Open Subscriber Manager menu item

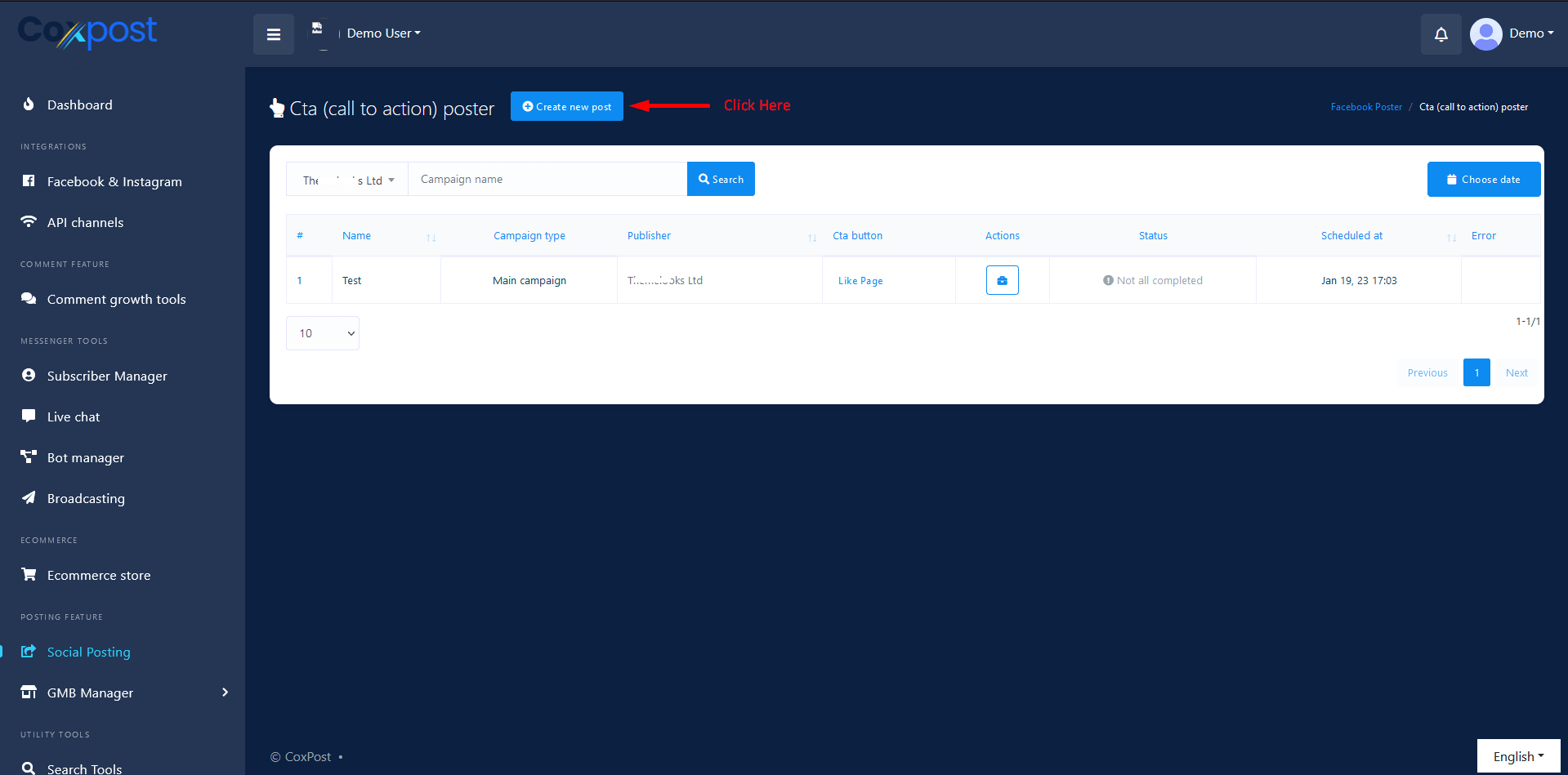click(106, 376)
